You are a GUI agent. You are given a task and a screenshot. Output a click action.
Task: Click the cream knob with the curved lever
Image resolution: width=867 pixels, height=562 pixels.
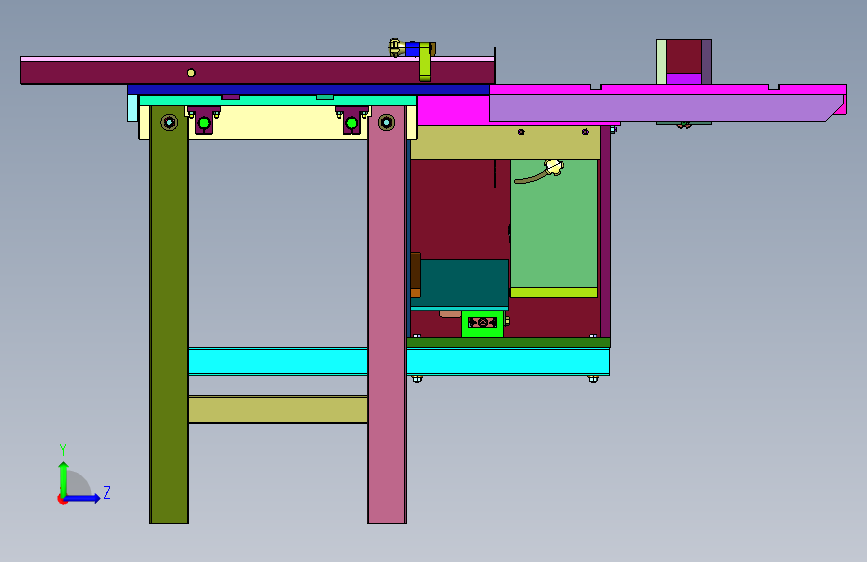(x=553, y=166)
